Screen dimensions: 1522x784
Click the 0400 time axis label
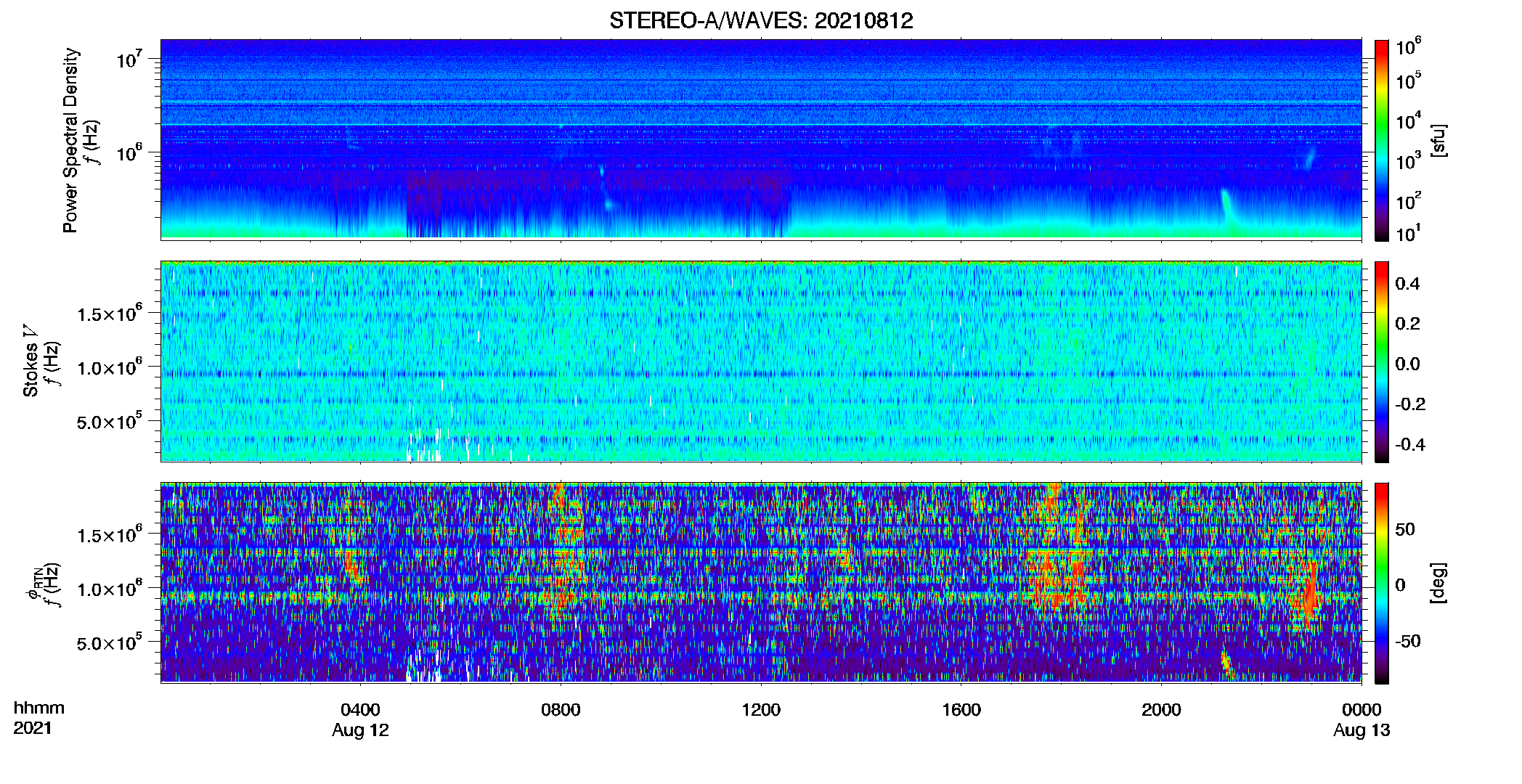click(x=360, y=710)
